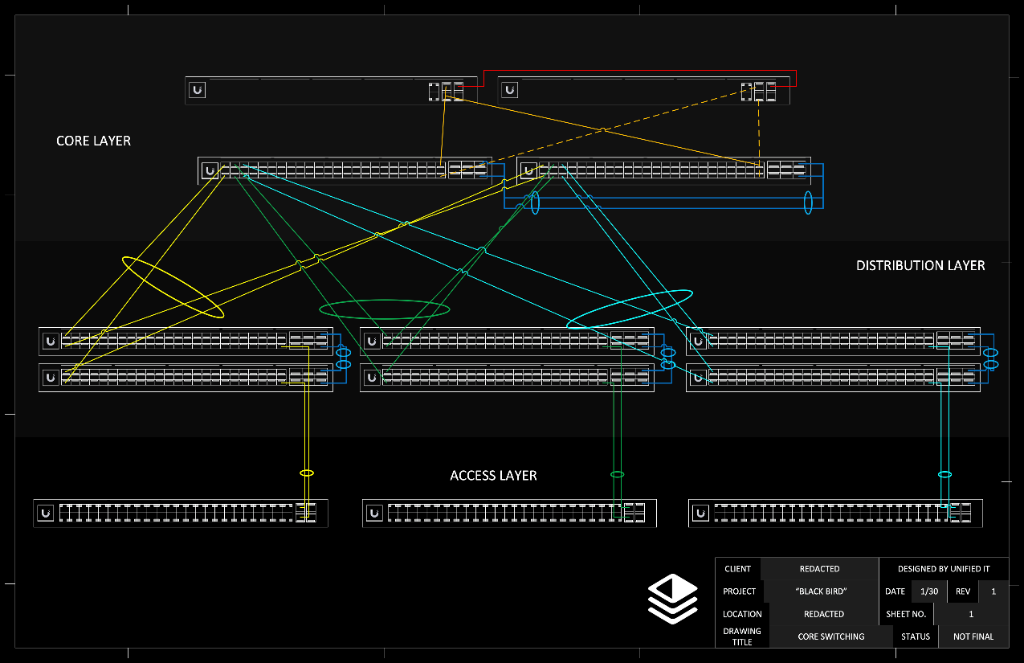Screen dimensions: 1024x663
Task: Click the PROJECT field label
Action: point(739,591)
